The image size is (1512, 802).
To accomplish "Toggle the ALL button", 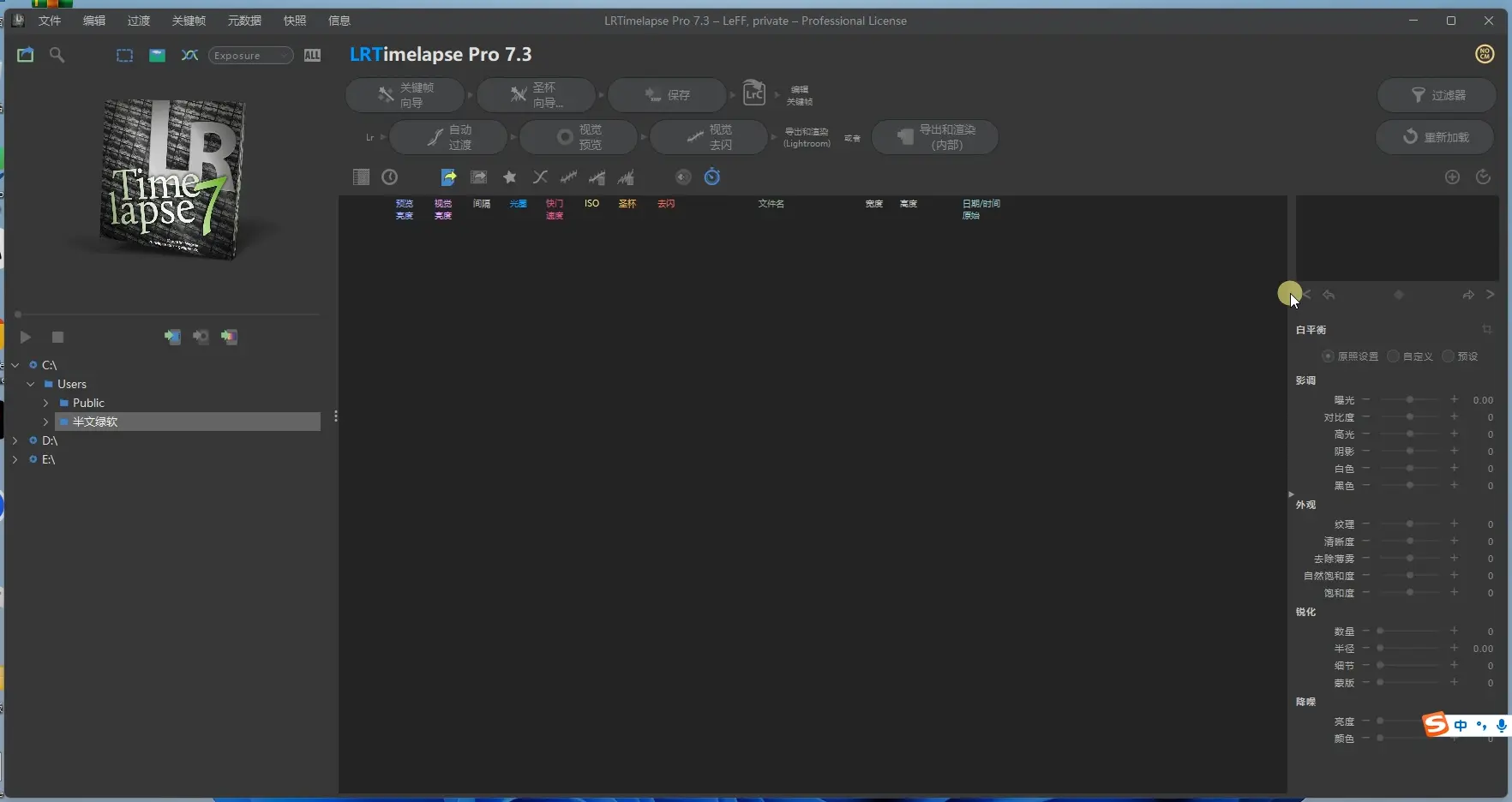I will 313,55.
